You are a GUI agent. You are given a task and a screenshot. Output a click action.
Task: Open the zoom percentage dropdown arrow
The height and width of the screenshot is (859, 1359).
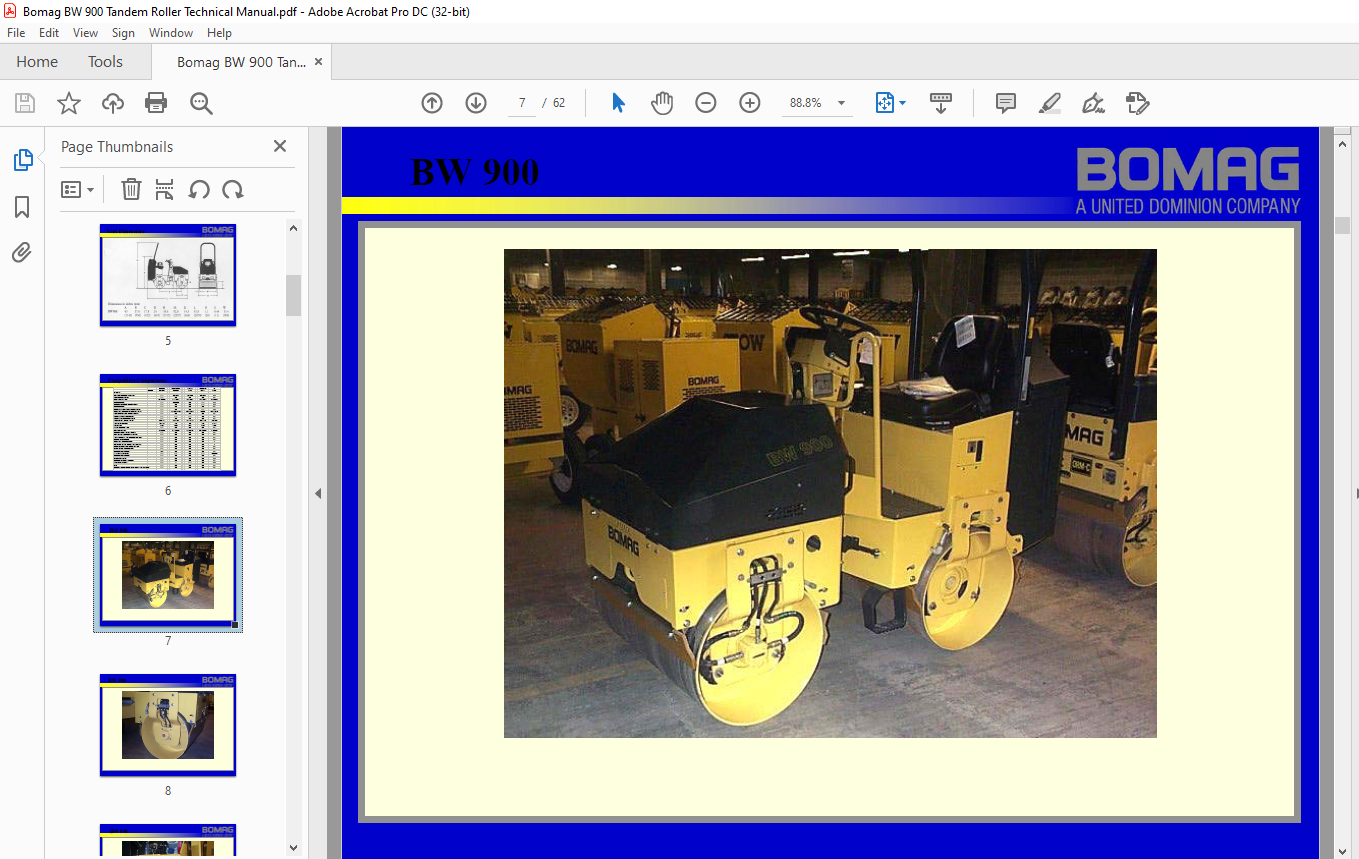coord(841,103)
